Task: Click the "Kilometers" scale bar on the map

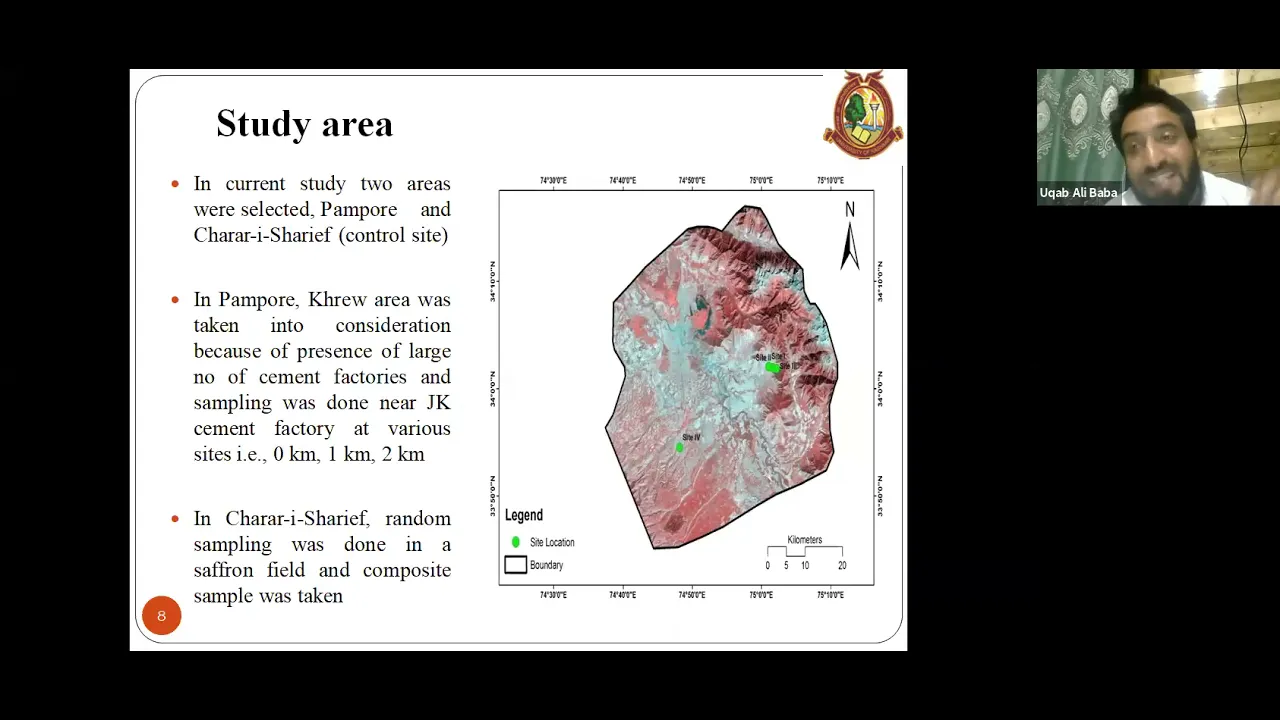Action: point(805,552)
